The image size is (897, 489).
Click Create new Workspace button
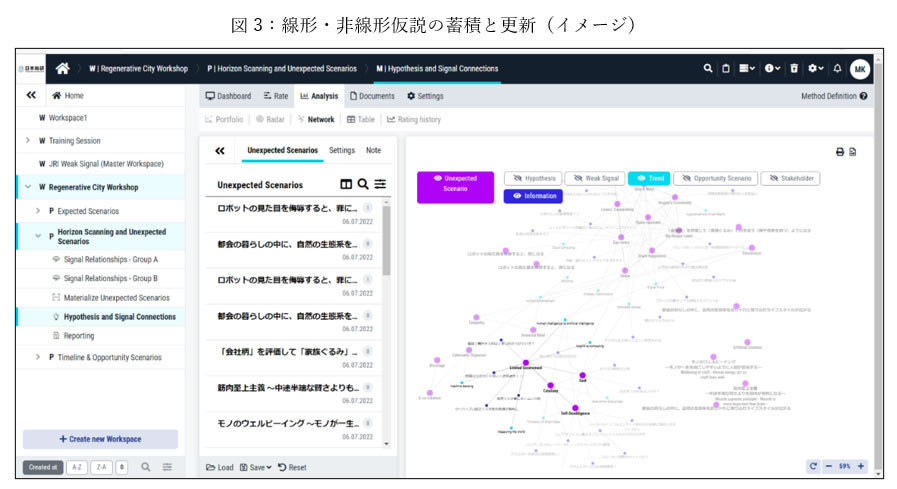100,439
